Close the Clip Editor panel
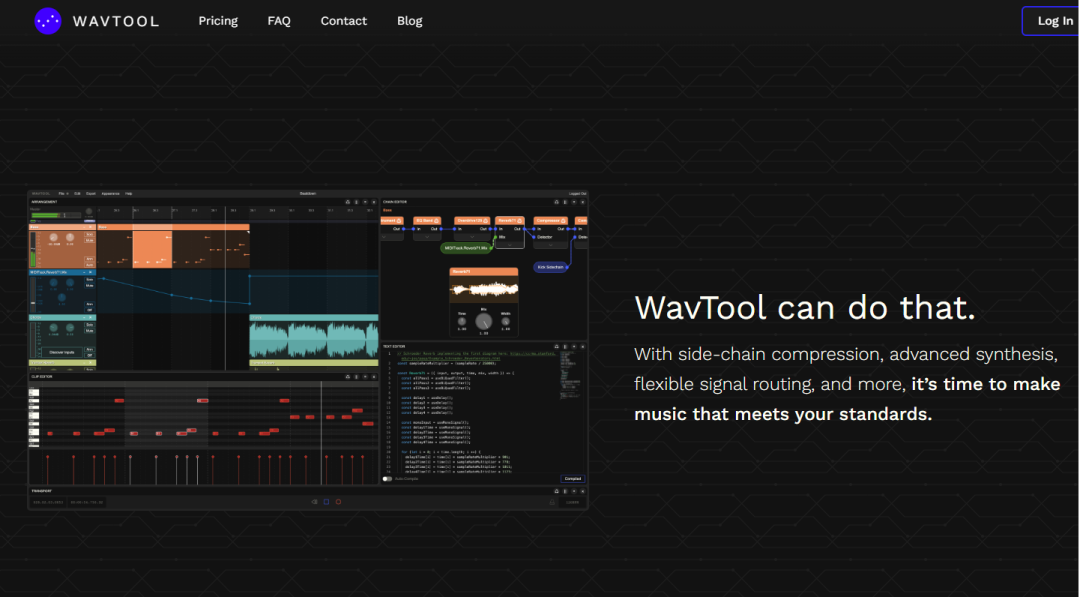 (x=374, y=377)
